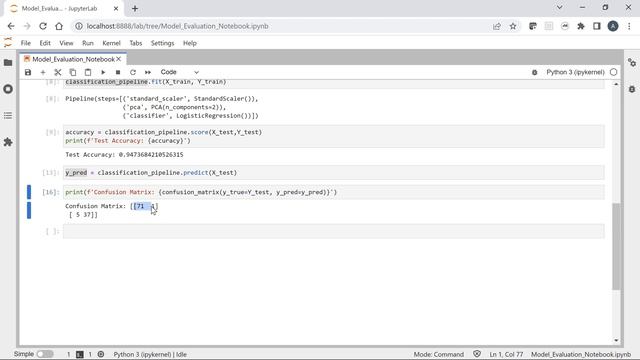This screenshot has height=360, width=640.
Task: Select the y_pred predict cell
Action: pyautogui.click(x=333, y=173)
